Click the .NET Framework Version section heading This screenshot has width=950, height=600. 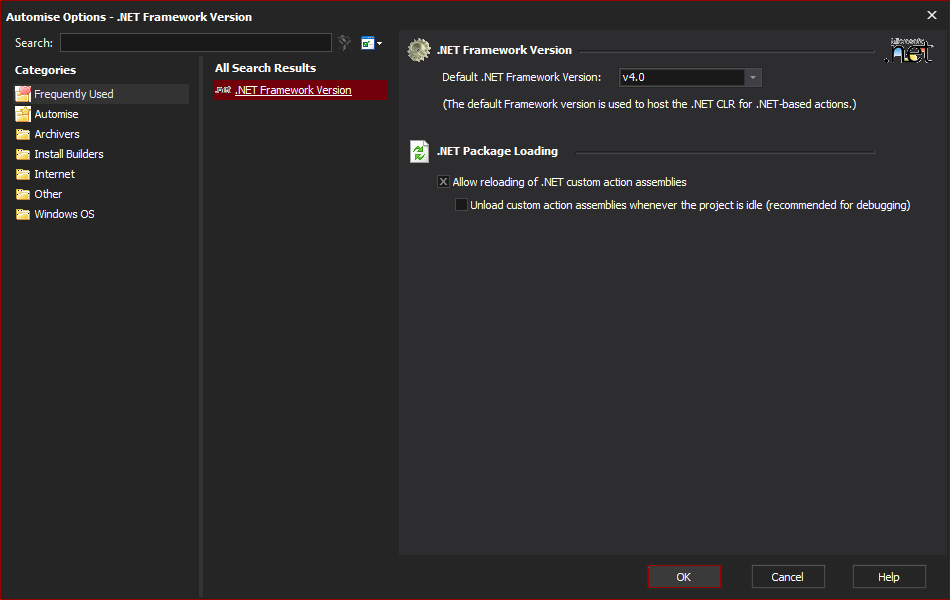(504, 50)
